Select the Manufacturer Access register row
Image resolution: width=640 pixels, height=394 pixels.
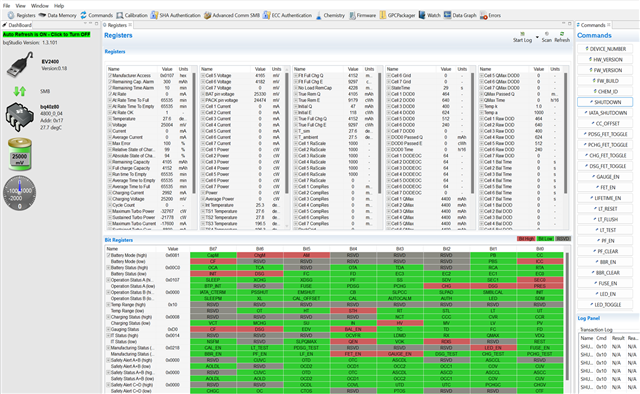tap(149, 76)
